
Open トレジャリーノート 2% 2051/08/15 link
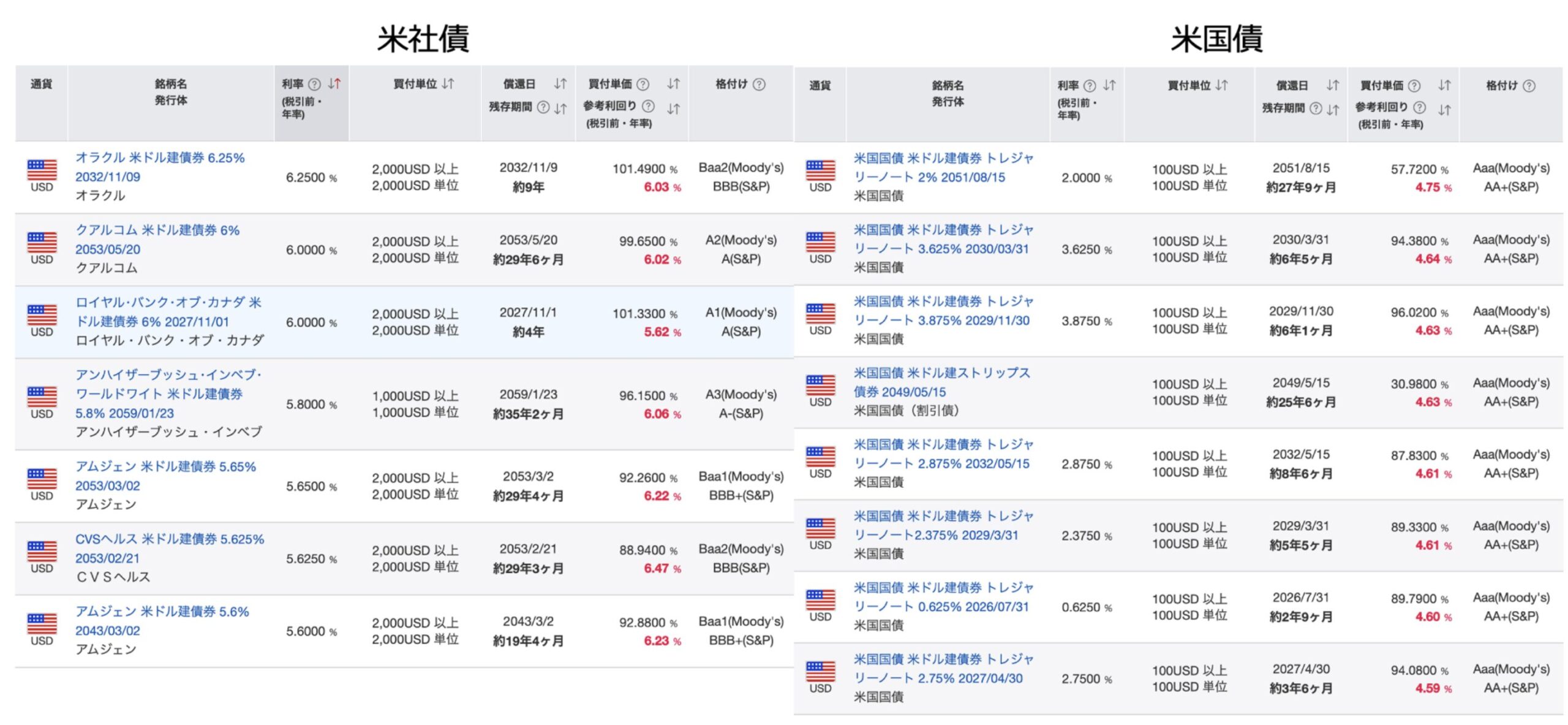943,167
